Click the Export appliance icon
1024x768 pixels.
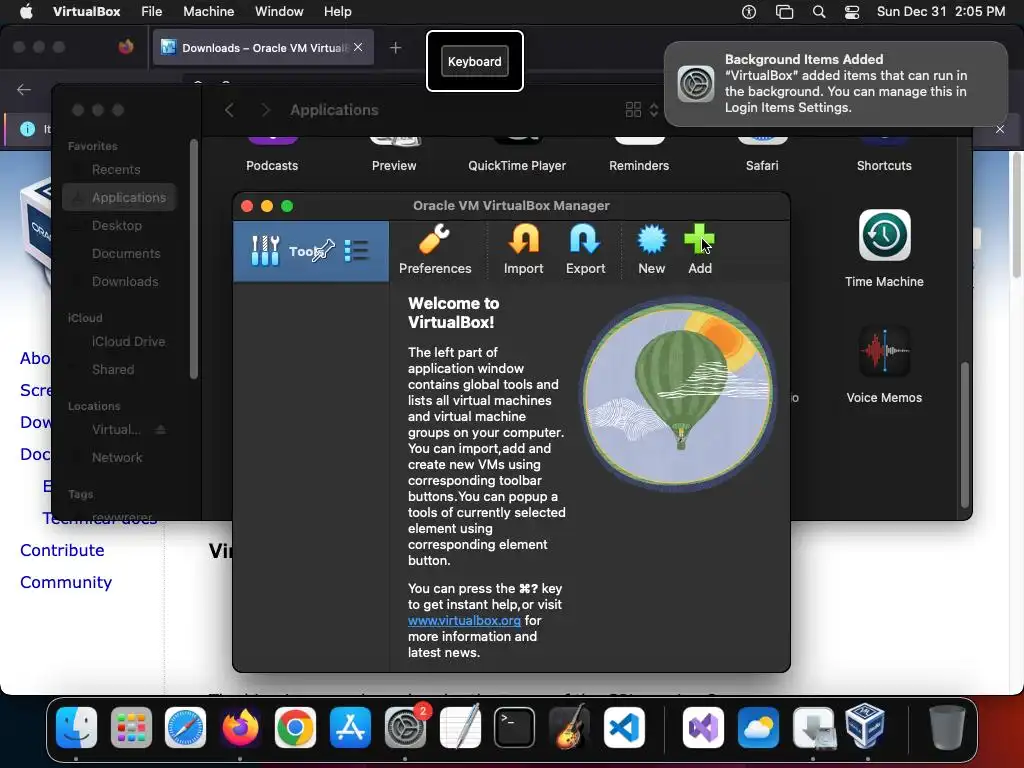[x=585, y=249]
